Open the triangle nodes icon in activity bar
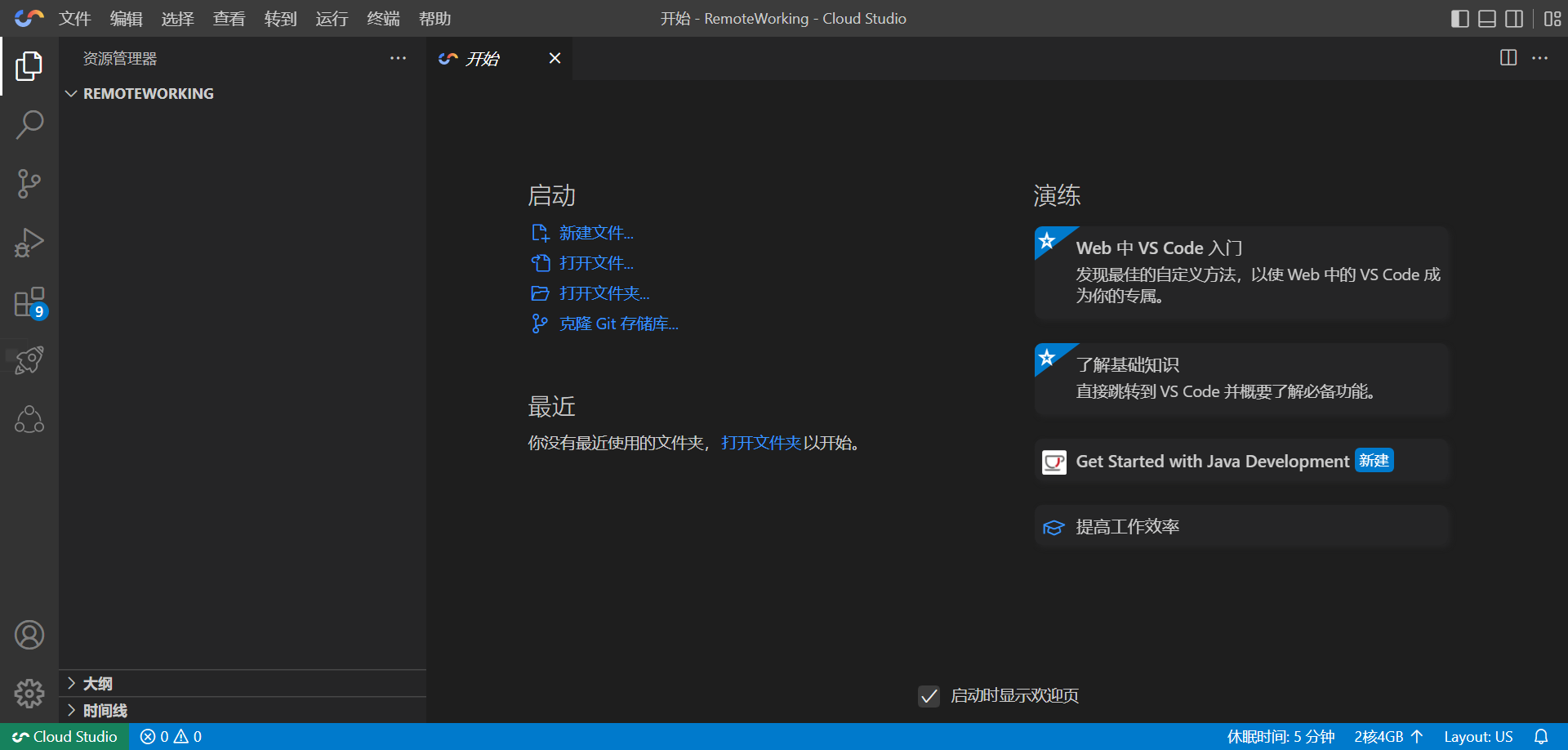Screen dimensions: 1568x750 29,419
